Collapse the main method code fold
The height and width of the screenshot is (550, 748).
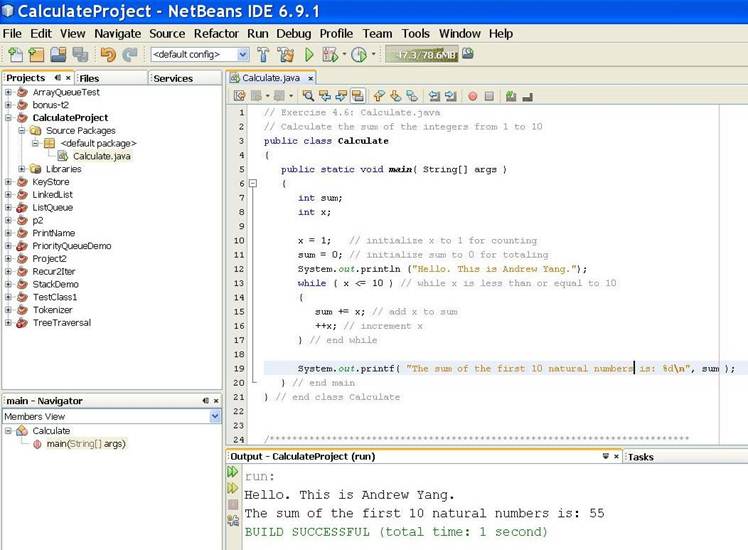253,184
